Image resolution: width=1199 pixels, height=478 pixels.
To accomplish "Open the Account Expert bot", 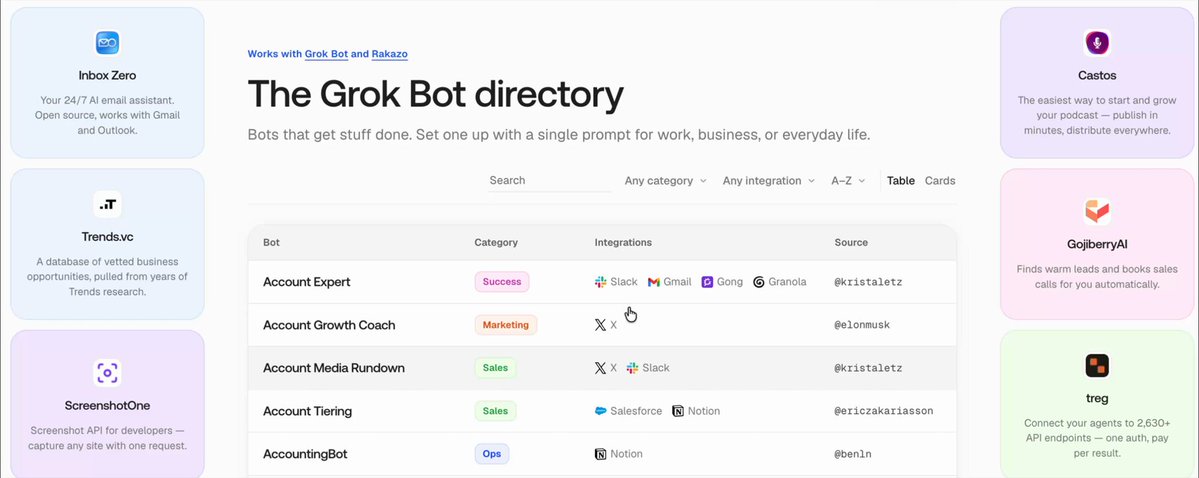I will [x=307, y=281].
